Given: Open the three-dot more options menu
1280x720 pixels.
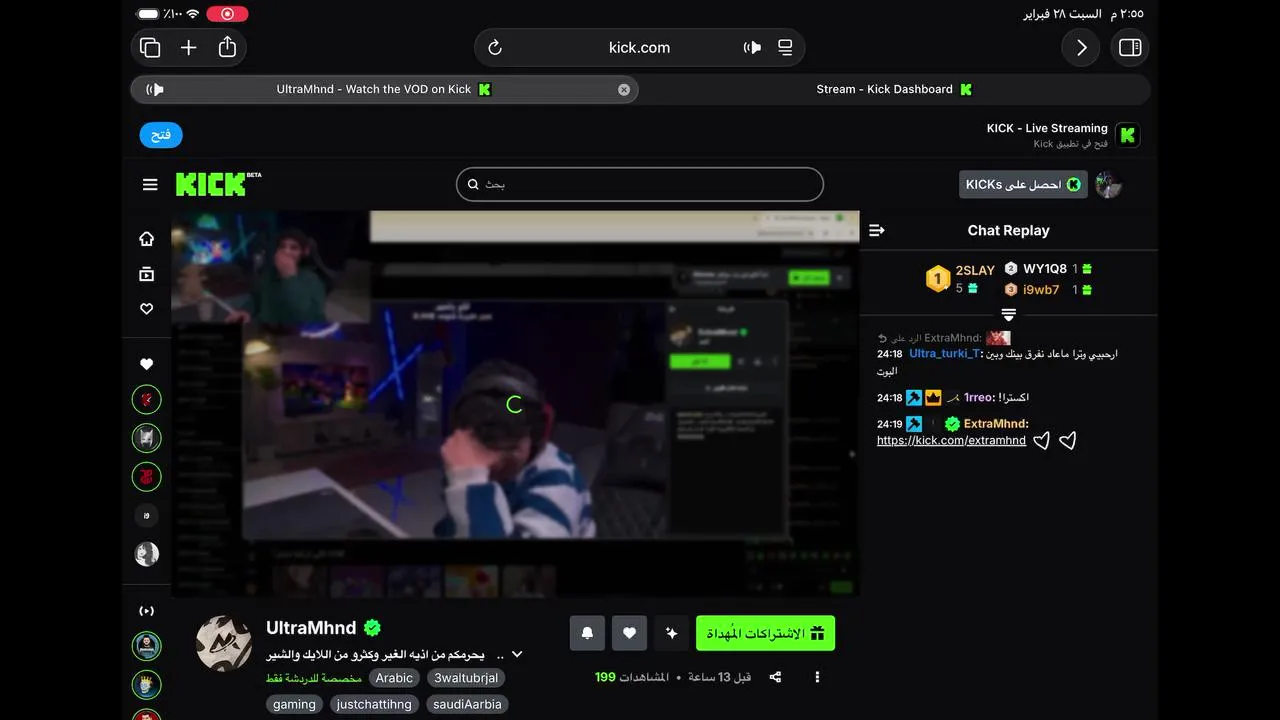Looking at the screenshot, I should (x=817, y=677).
